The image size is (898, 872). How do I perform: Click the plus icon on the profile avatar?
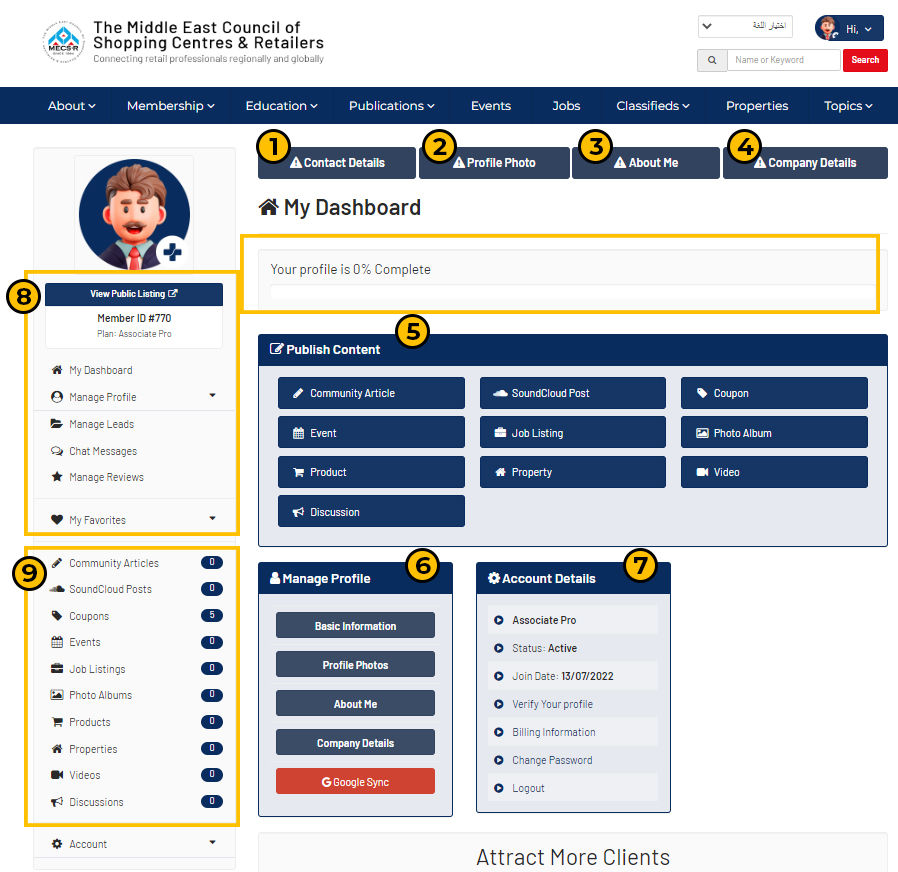(172, 251)
